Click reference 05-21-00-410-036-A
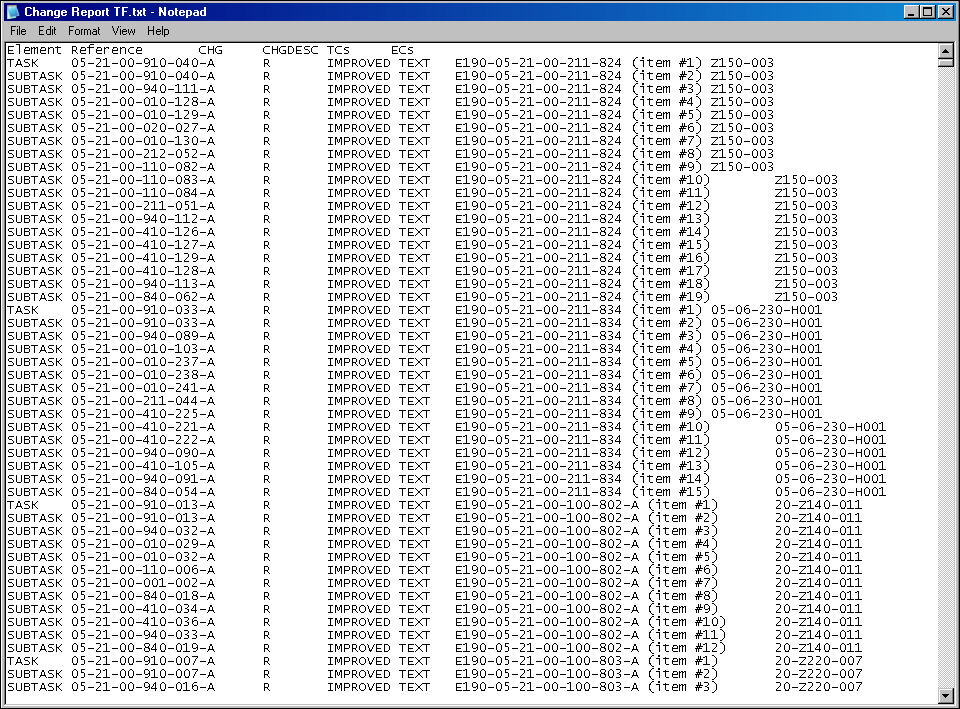 click(143, 623)
